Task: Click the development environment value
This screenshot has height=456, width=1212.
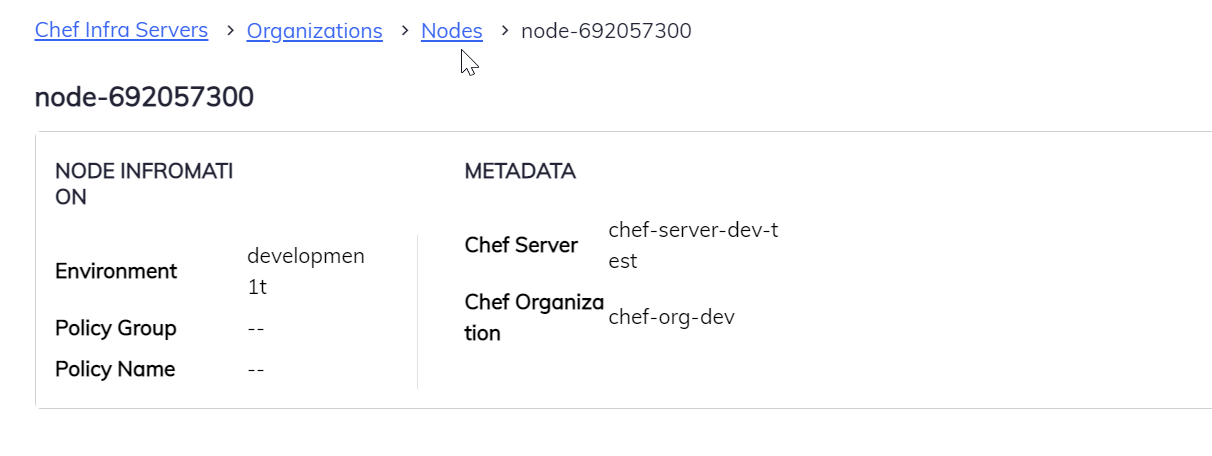Action: click(x=305, y=271)
